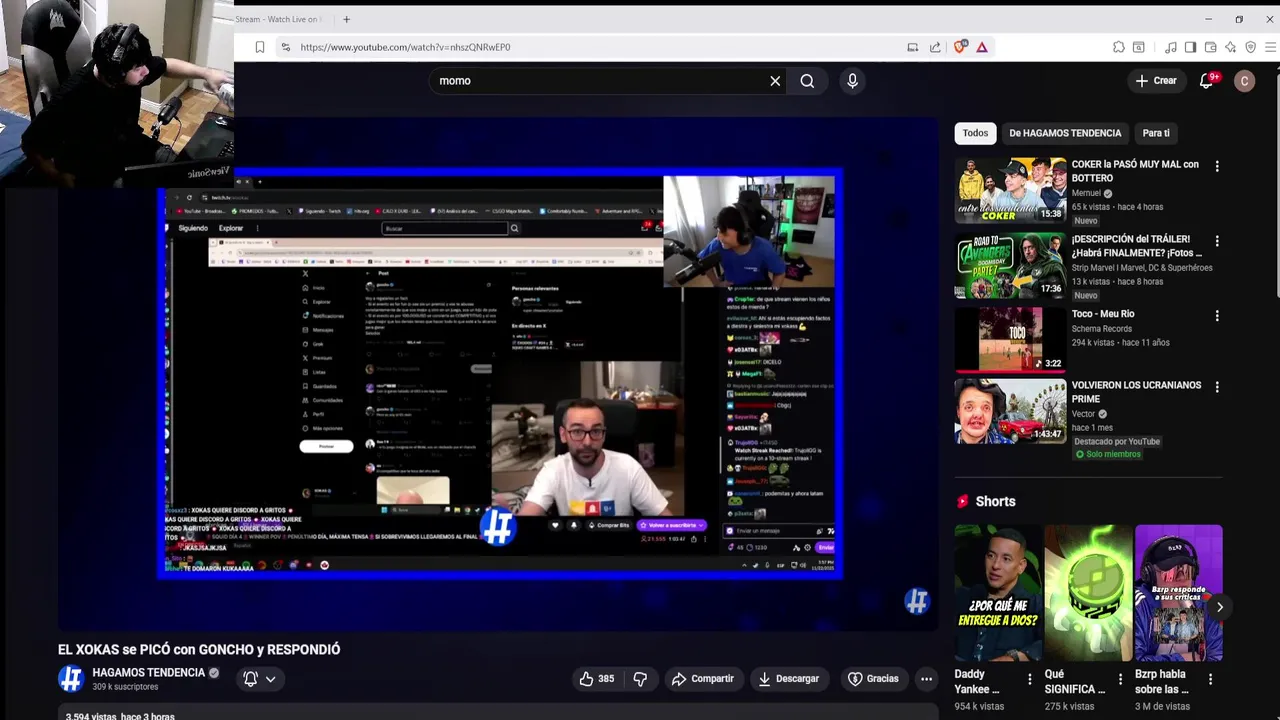Open Toco - Meu Rio video thumbnail
The width and height of the screenshot is (1280, 720).
(x=1010, y=339)
